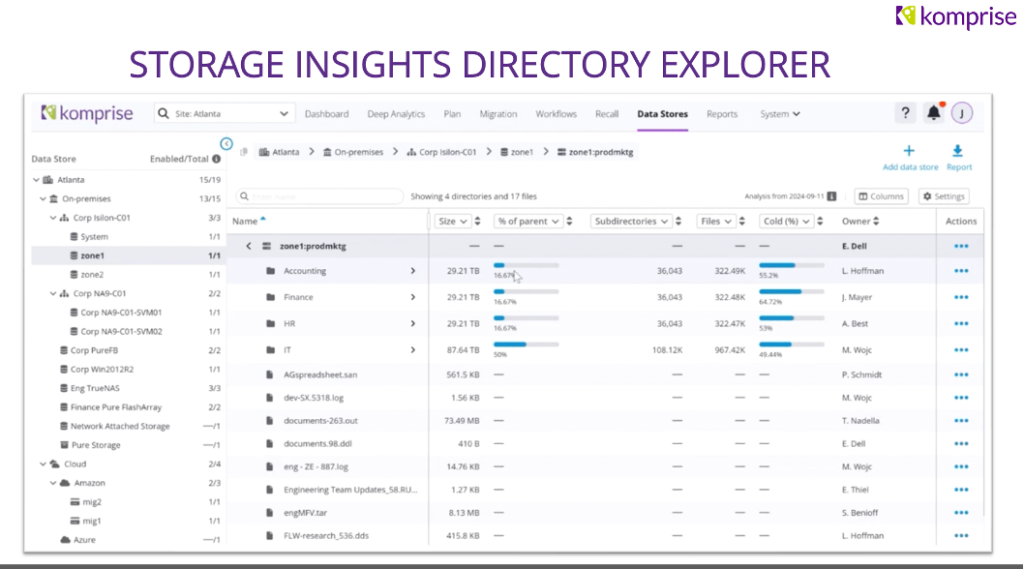The height and width of the screenshot is (569, 1024).
Task: Open the user avatar J menu
Action: pos(962,113)
